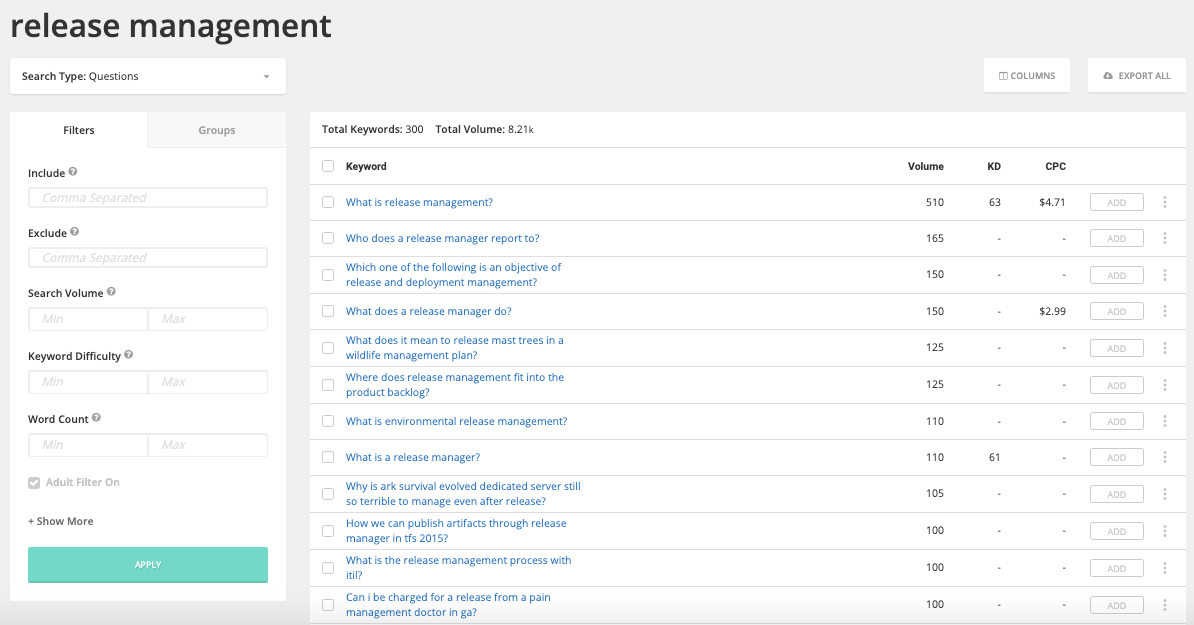Sort the table by the Volume column
Viewport: 1194px width, 625px height.
coord(926,166)
